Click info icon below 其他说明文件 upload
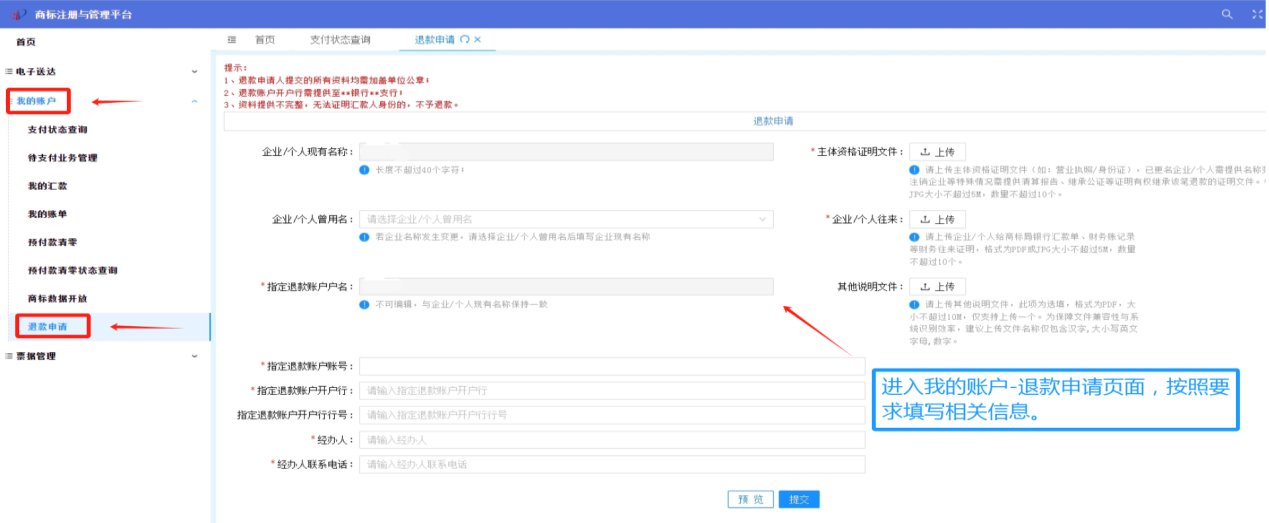 (914, 305)
